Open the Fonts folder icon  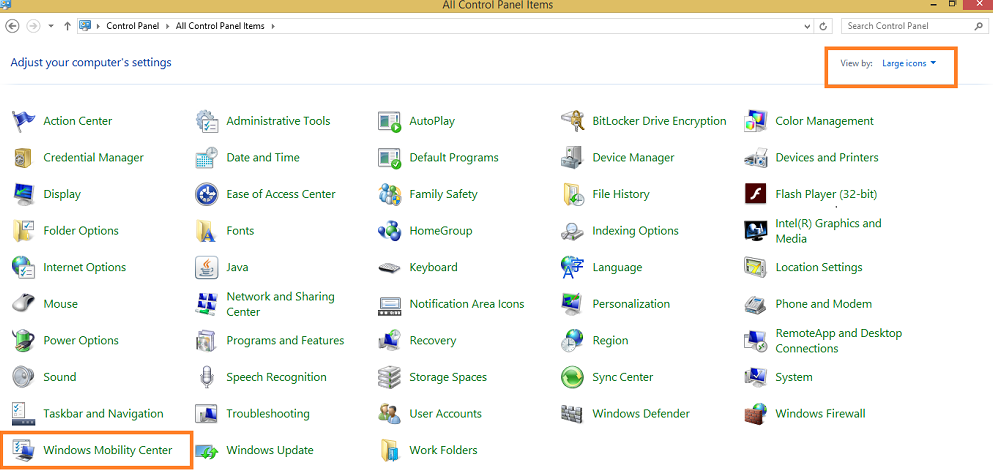pos(206,231)
